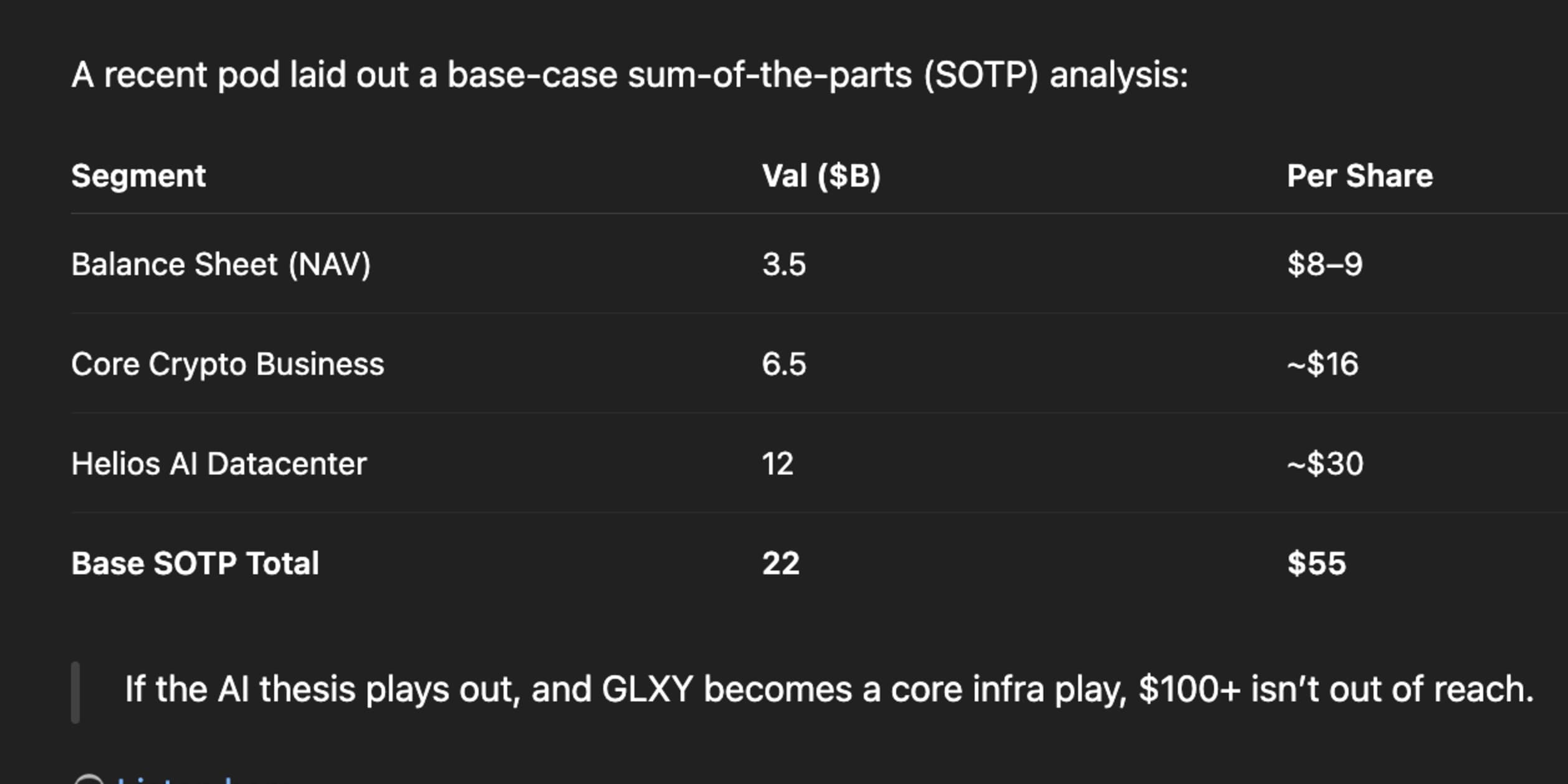The image size is (1568, 784).
Task: Select the Balance Sheet (NAV) row label
Action: coord(221,264)
